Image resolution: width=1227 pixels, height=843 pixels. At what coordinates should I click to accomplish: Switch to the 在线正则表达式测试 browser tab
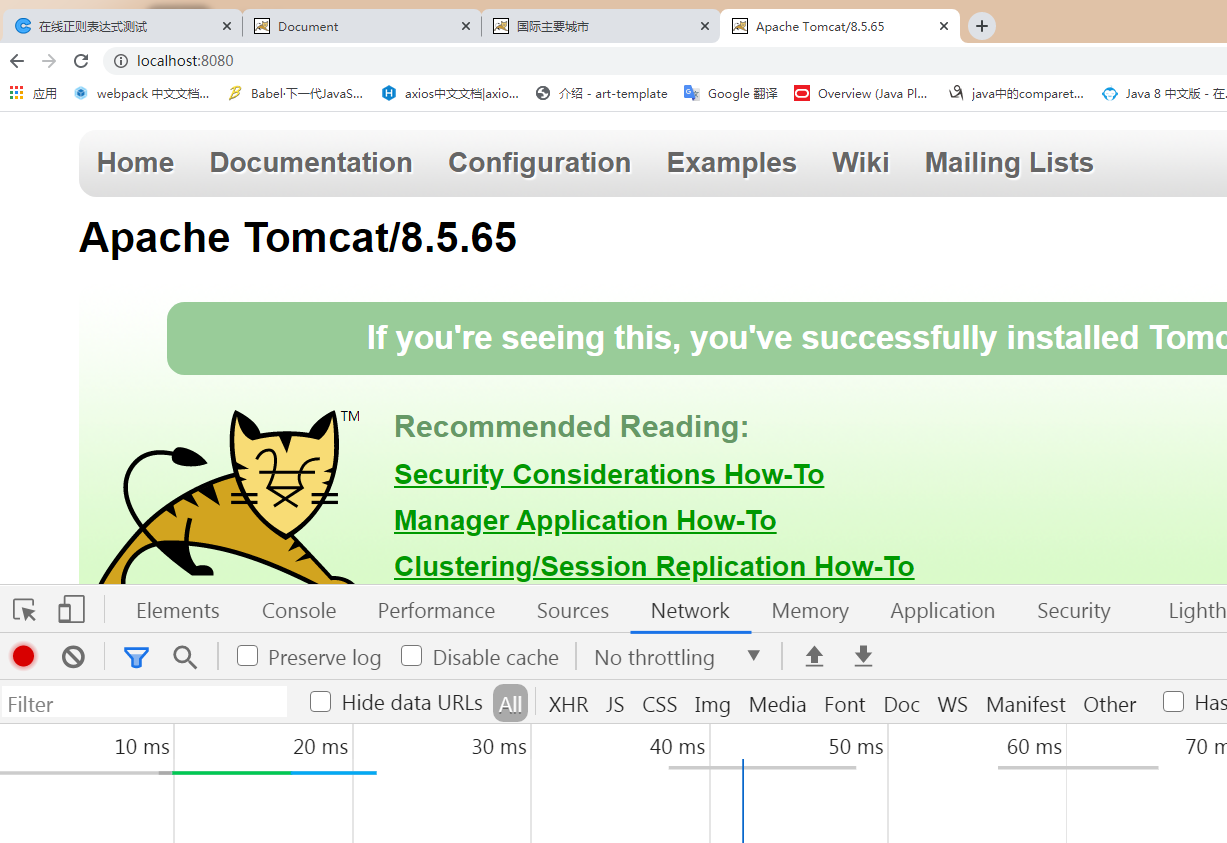(x=122, y=27)
